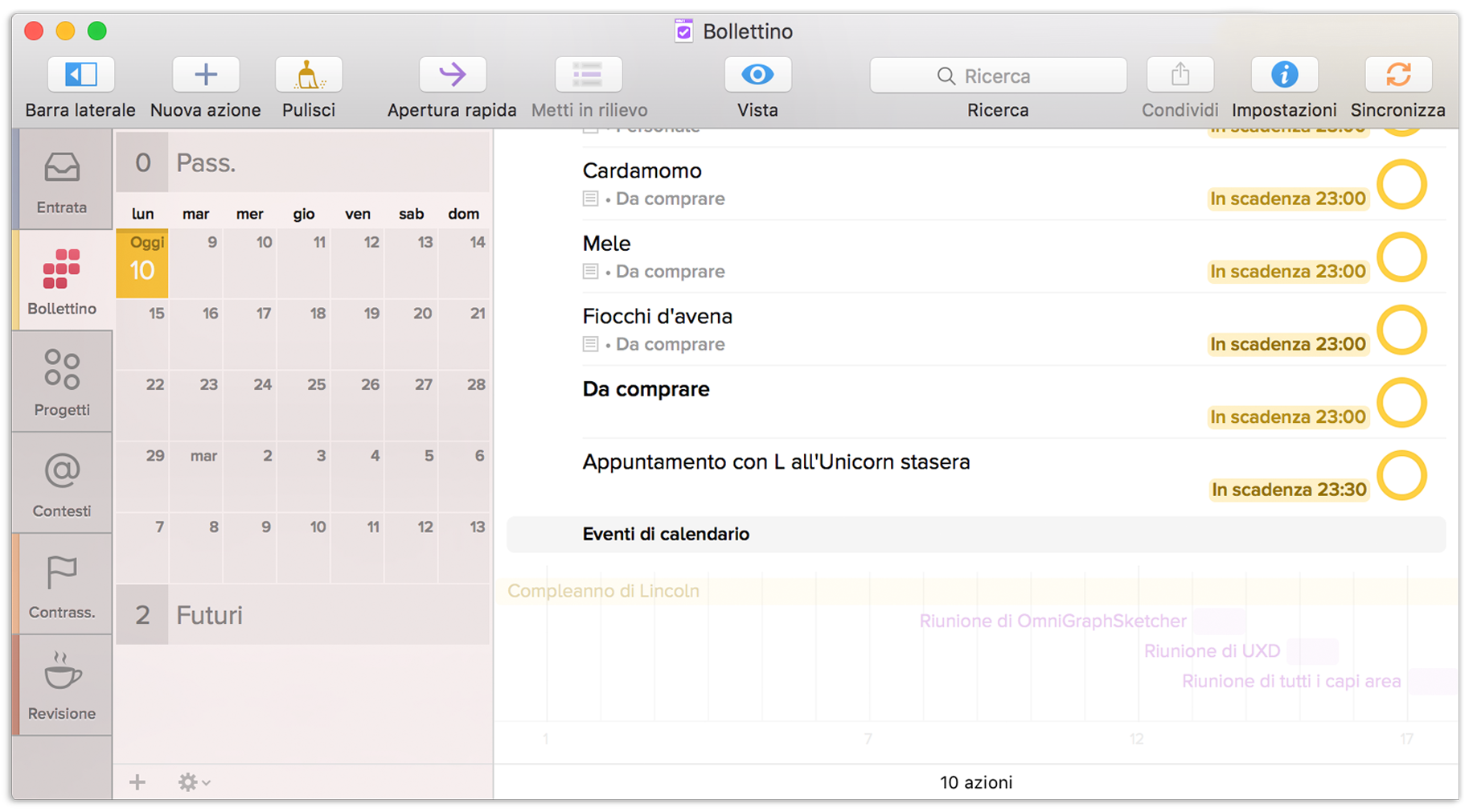1473x812 pixels.
Task: Click the Pulisci broom icon
Action: click(x=309, y=76)
